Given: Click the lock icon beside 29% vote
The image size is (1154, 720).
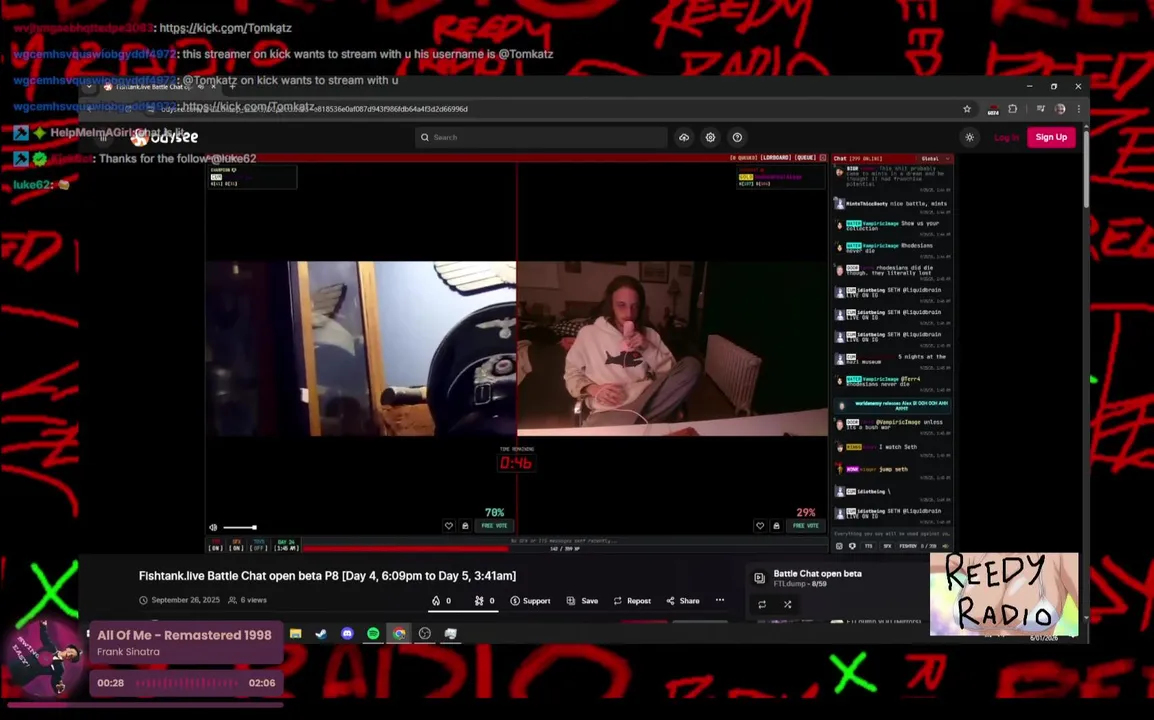Looking at the screenshot, I should [x=776, y=526].
